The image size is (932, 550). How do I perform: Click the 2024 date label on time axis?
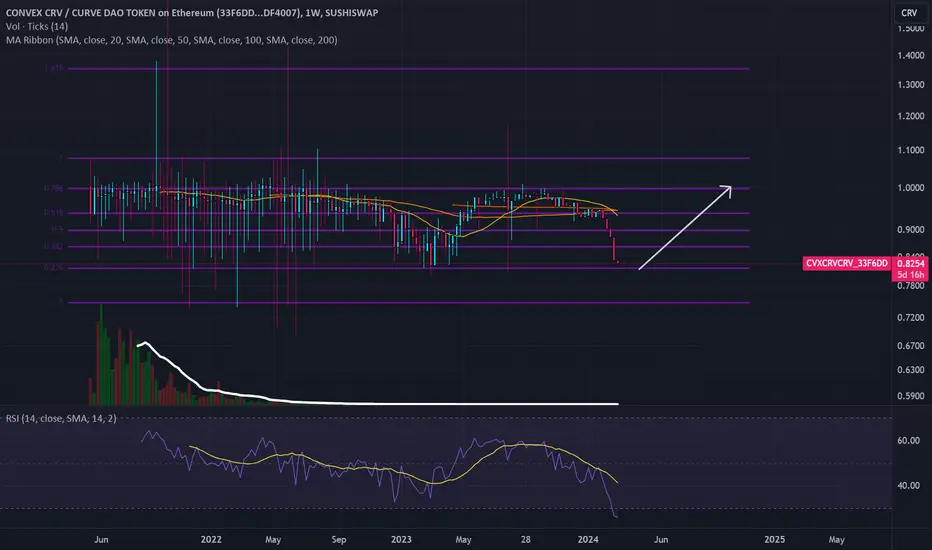coord(588,539)
